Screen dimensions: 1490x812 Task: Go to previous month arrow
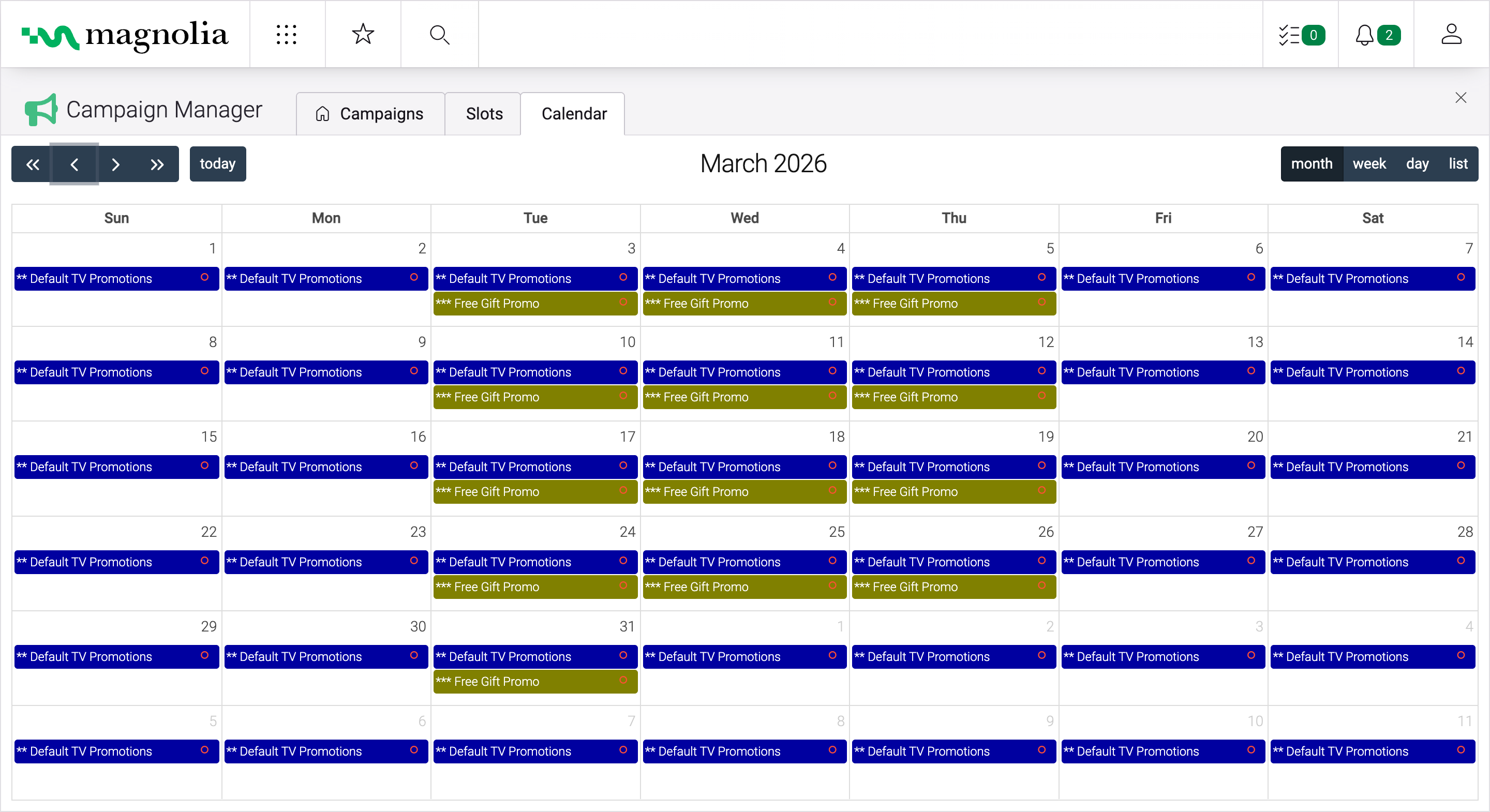74,164
